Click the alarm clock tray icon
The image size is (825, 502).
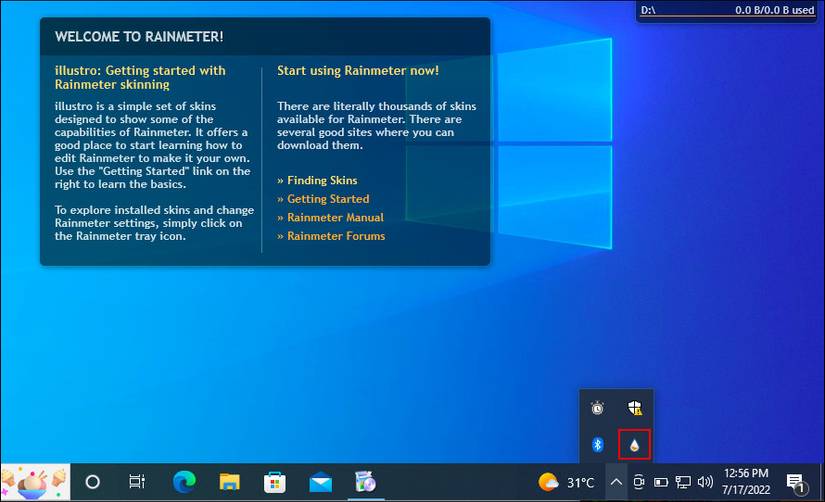pos(597,407)
